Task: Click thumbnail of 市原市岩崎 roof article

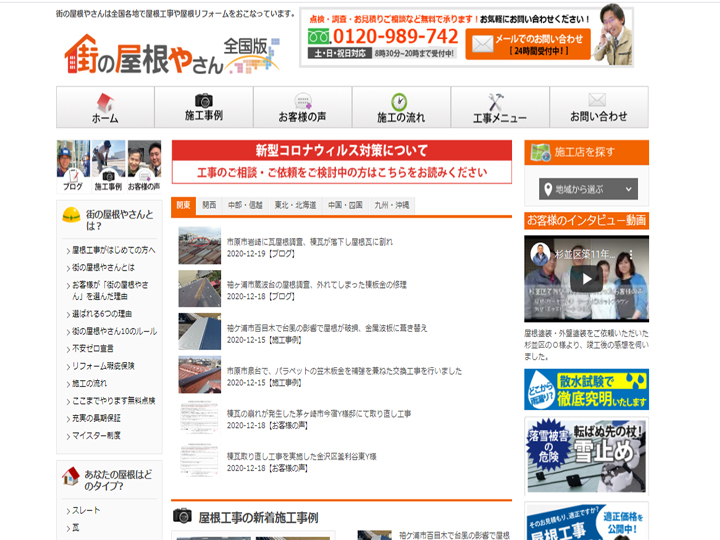Action: [200, 245]
